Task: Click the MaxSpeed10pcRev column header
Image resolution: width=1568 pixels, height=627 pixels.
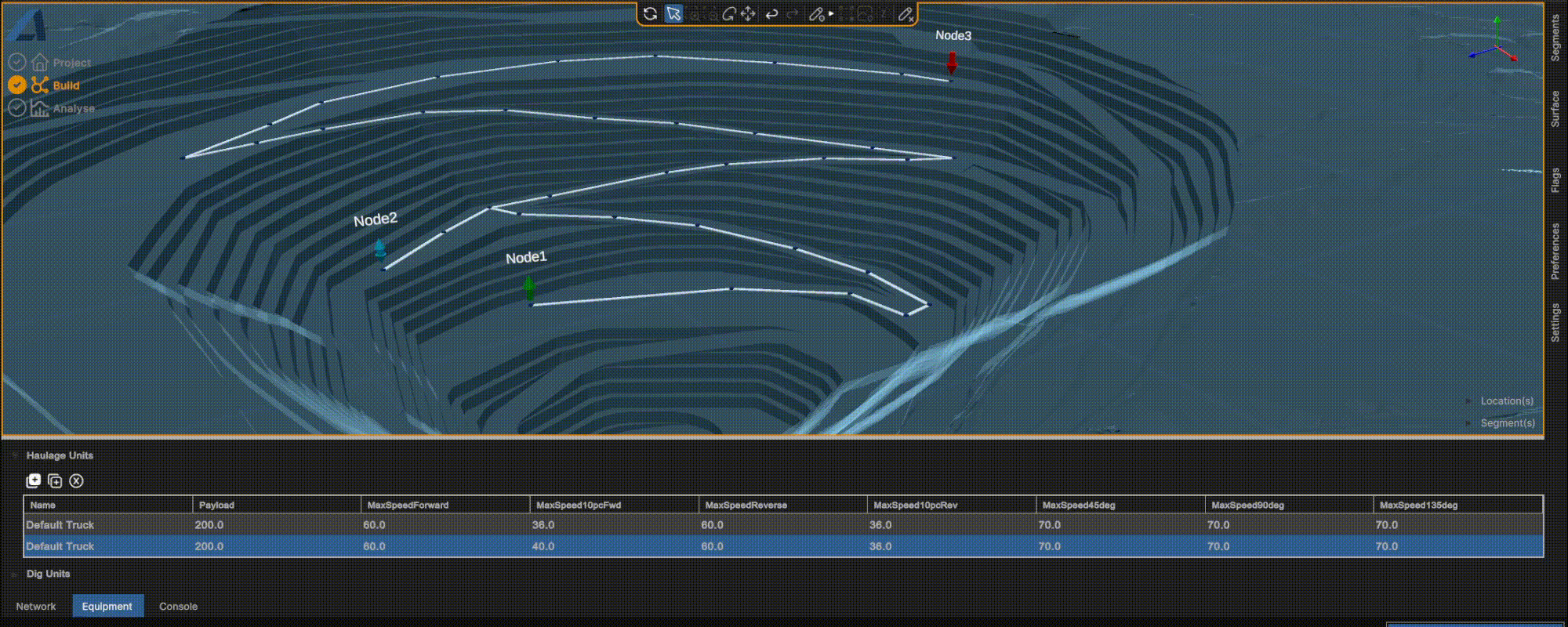Action: point(952,505)
